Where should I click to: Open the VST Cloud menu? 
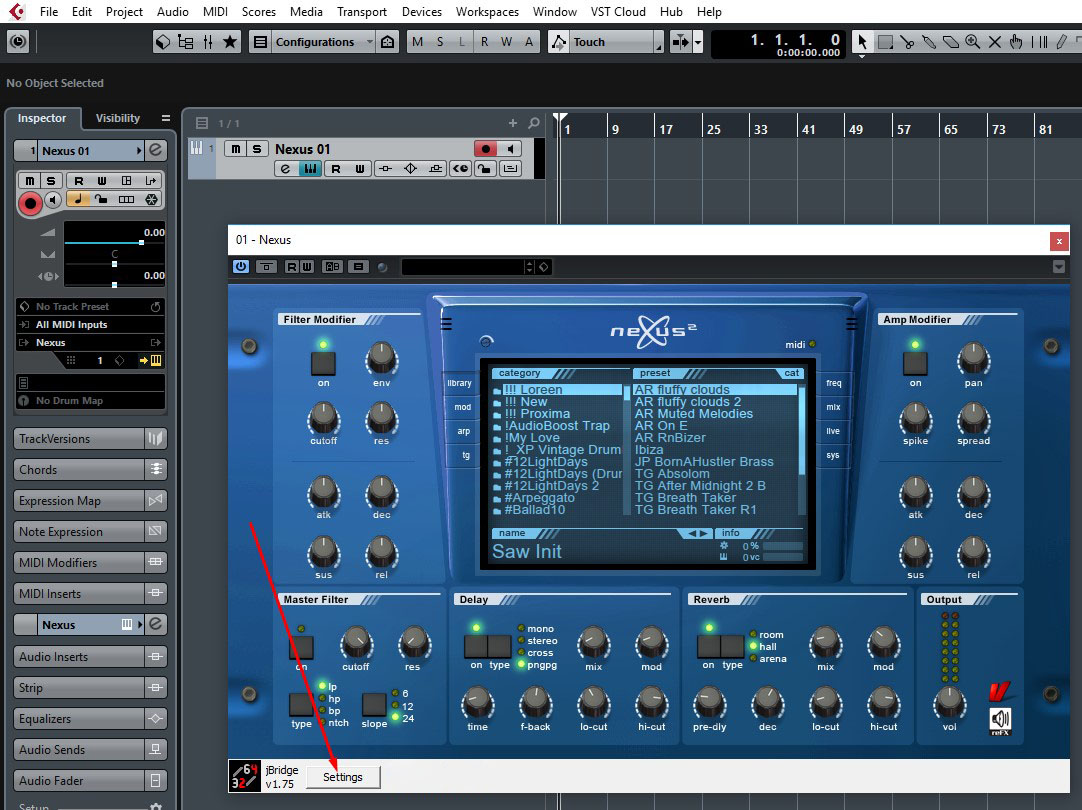tap(618, 11)
